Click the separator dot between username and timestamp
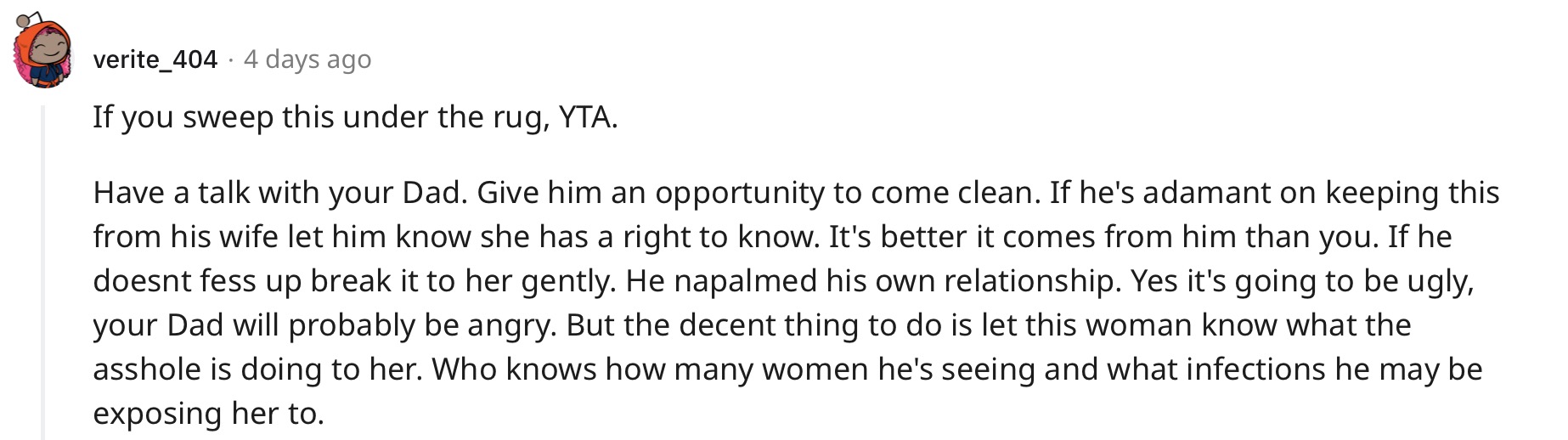Image resolution: width=1568 pixels, height=440 pixels. tap(231, 60)
